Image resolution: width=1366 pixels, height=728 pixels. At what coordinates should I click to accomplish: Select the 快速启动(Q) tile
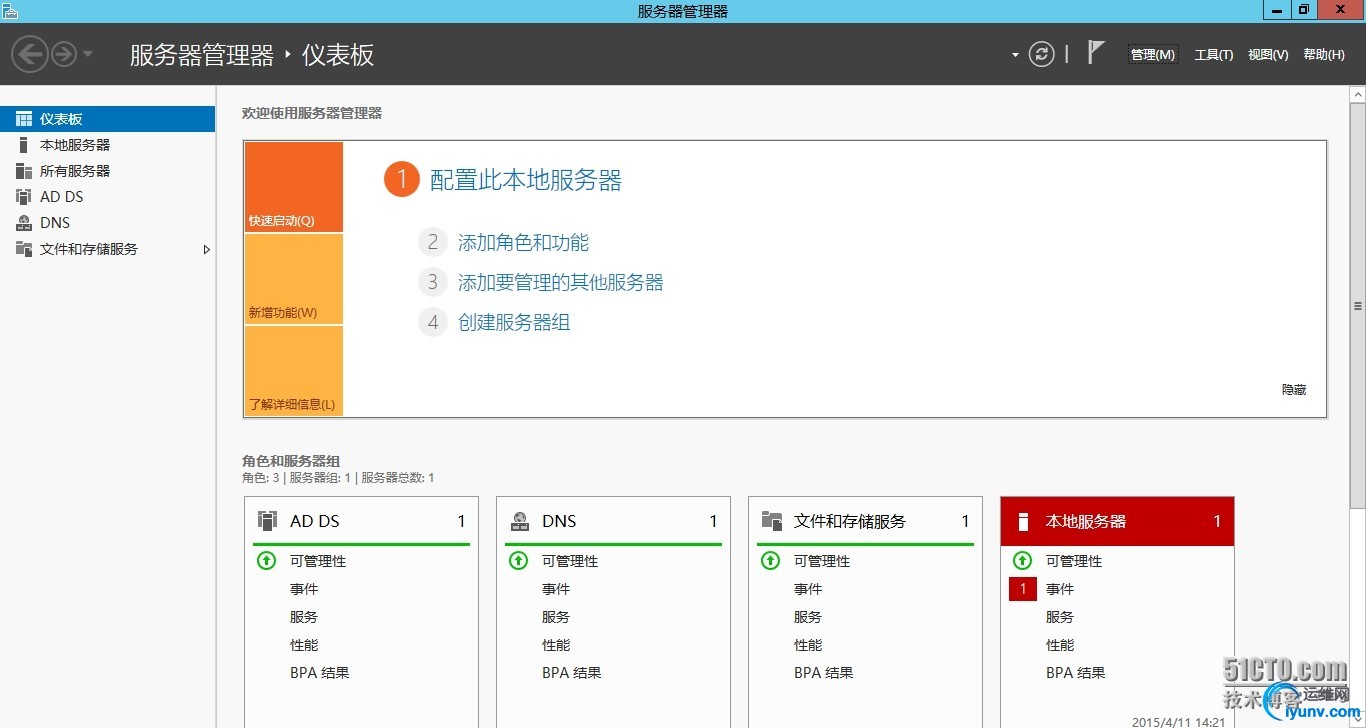coord(293,187)
